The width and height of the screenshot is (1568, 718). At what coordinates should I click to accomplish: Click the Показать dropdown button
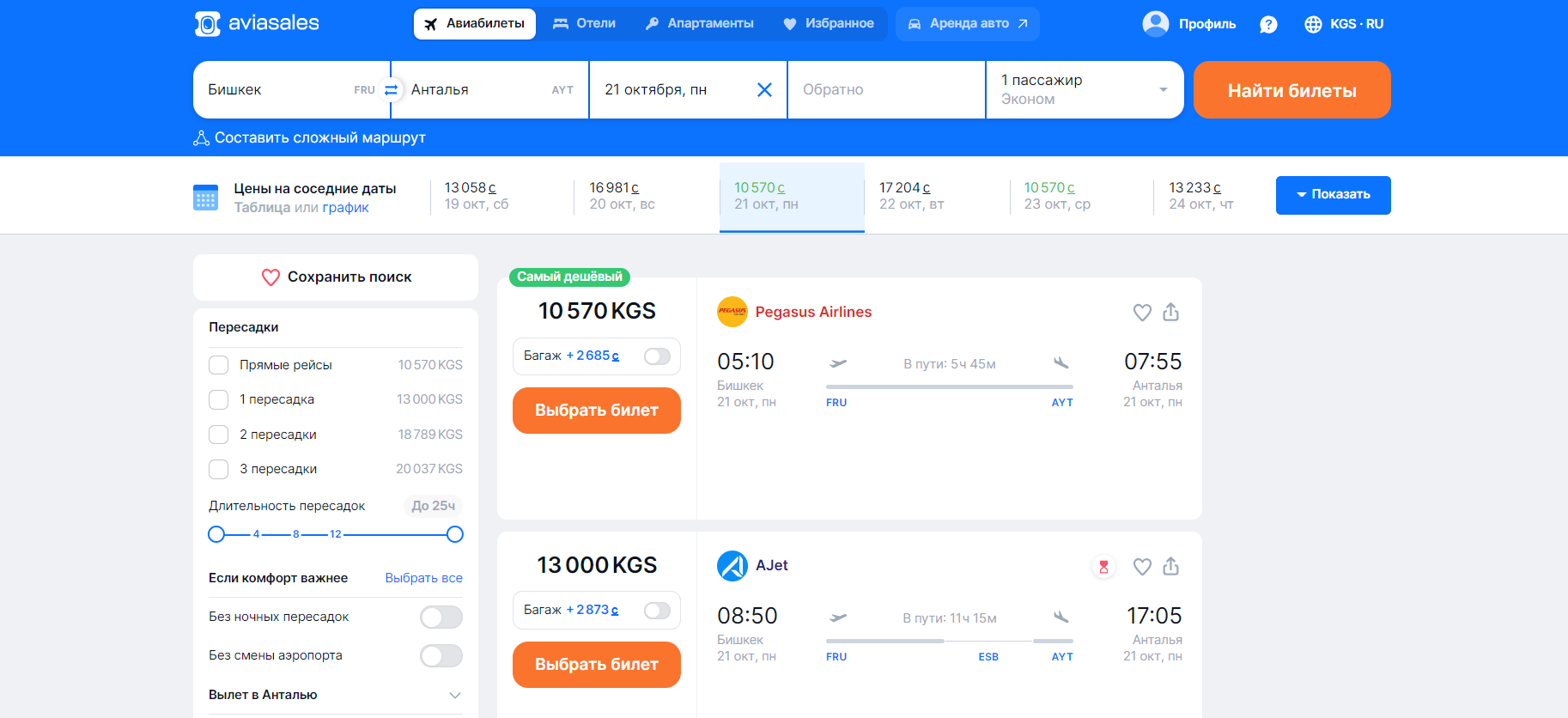click(x=1333, y=195)
